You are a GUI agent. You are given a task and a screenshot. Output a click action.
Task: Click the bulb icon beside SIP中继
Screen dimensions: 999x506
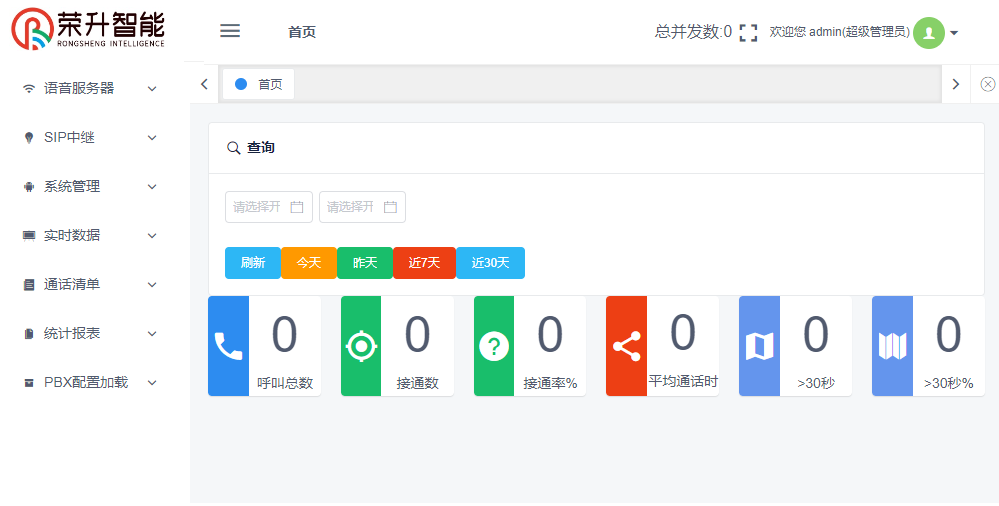tap(29, 138)
